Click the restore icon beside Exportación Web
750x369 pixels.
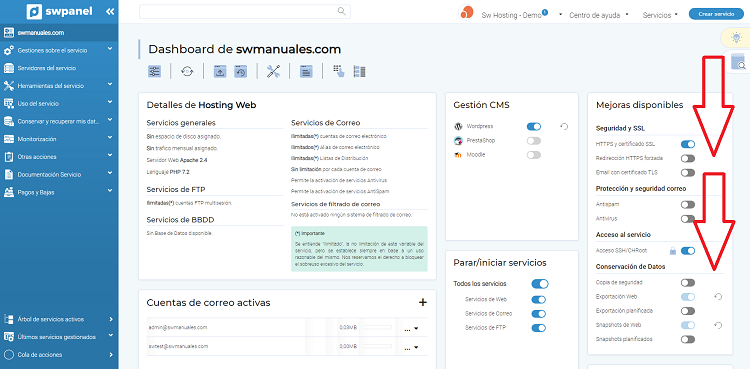click(718, 297)
